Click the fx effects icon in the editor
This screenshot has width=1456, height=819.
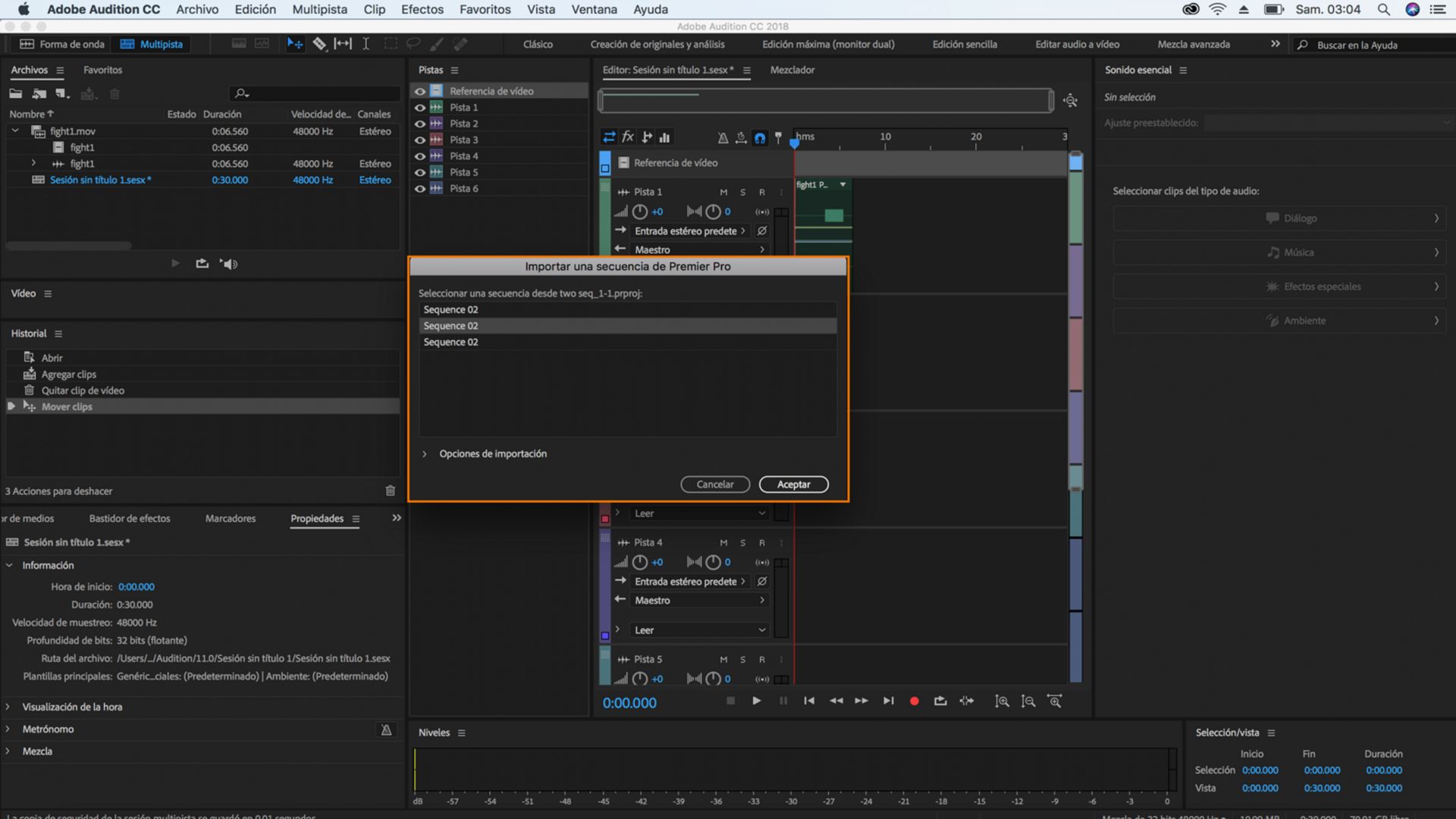[x=628, y=136]
